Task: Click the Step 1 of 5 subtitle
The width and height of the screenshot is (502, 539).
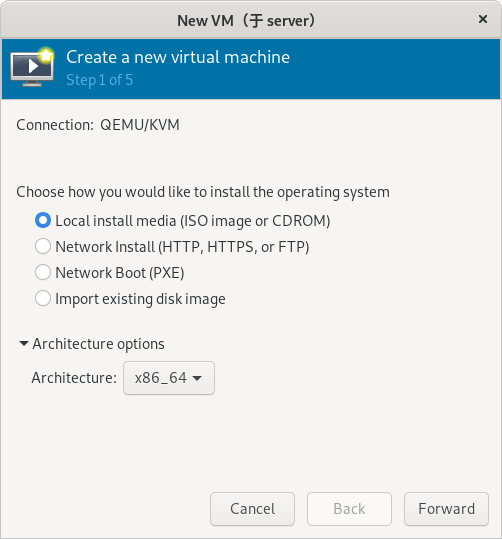Action: [x=100, y=80]
